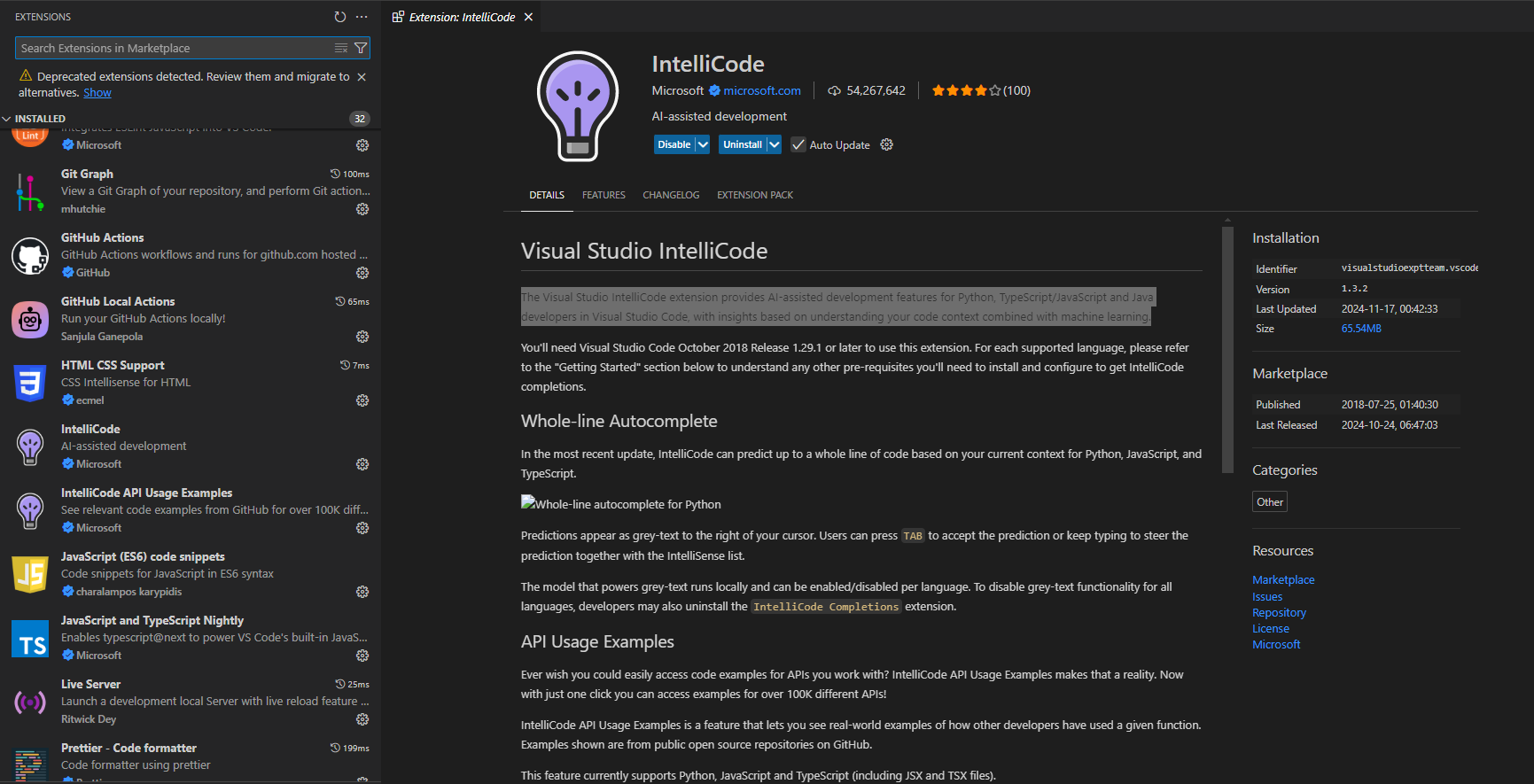The image size is (1534, 784).
Task: Open the Microsoft resource link
Action: click(x=1276, y=645)
